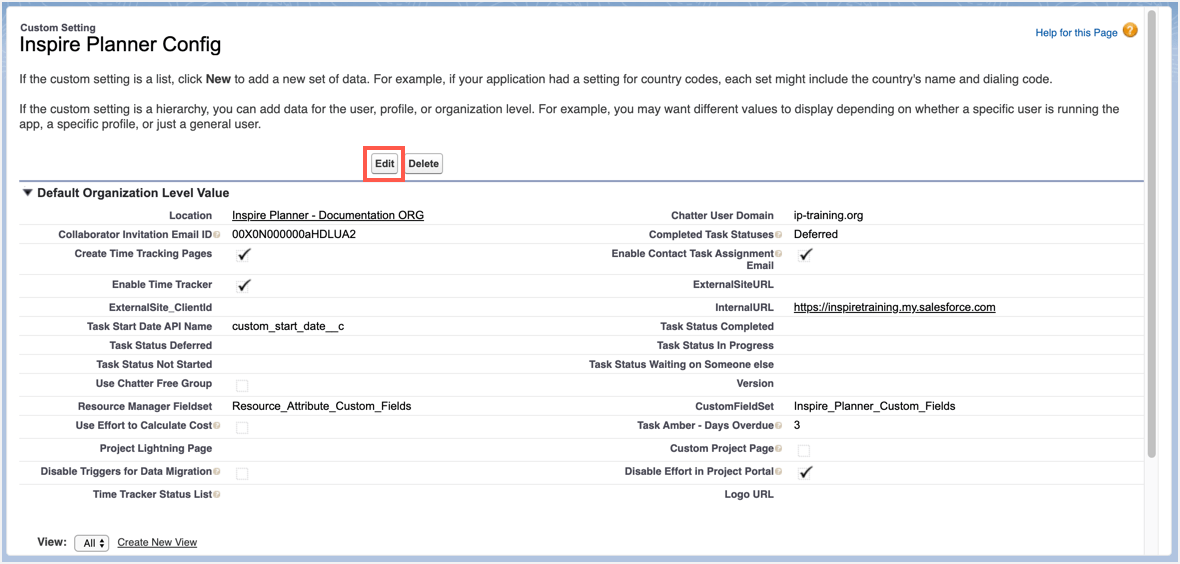Click the Task Status Waiting on Someone else label
The image size is (1180, 564).
click(x=681, y=364)
